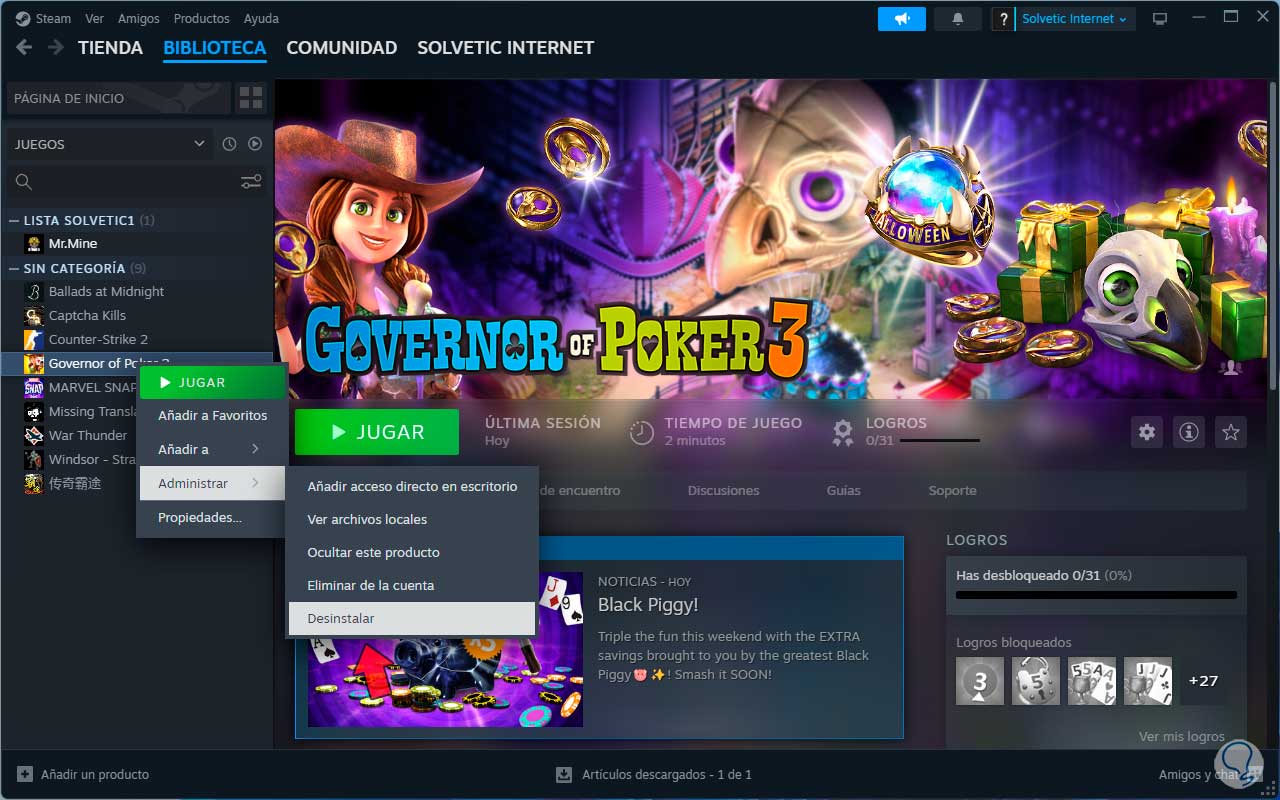Click the main page vertical scrollbar
Screen dimensions: 1280x800
[x=1273, y=235]
